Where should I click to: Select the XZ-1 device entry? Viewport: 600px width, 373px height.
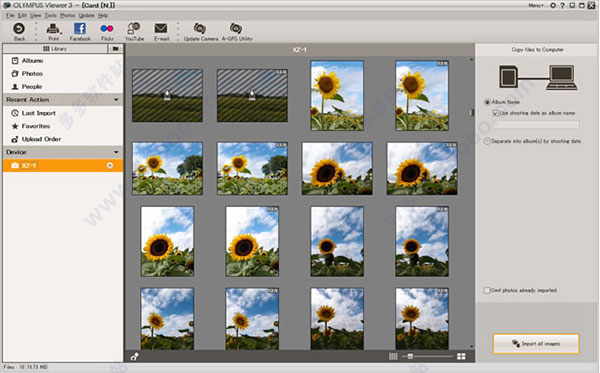pyautogui.click(x=63, y=165)
